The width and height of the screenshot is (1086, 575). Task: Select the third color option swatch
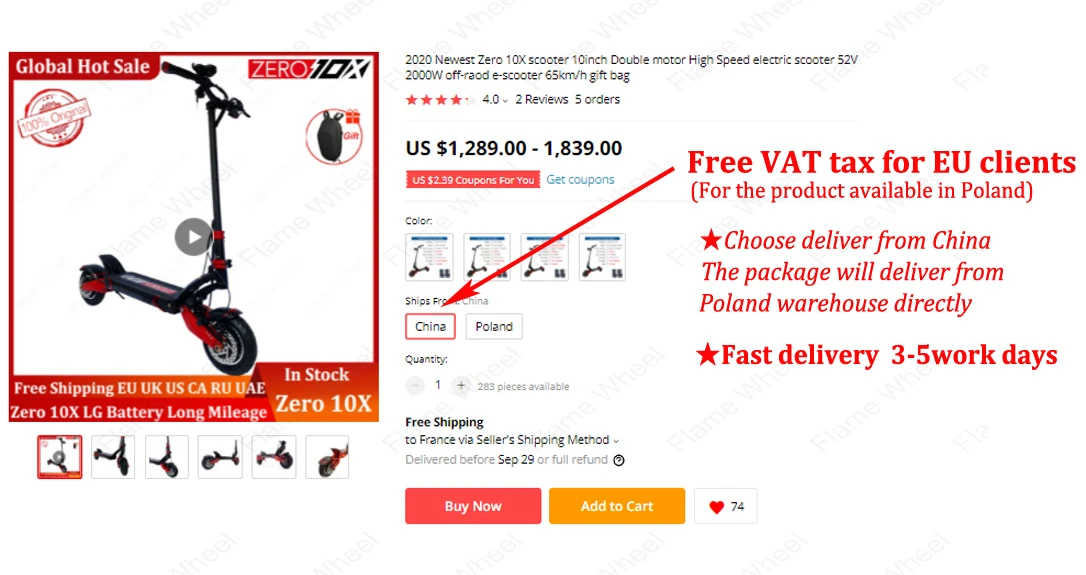(x=544, y=257)
